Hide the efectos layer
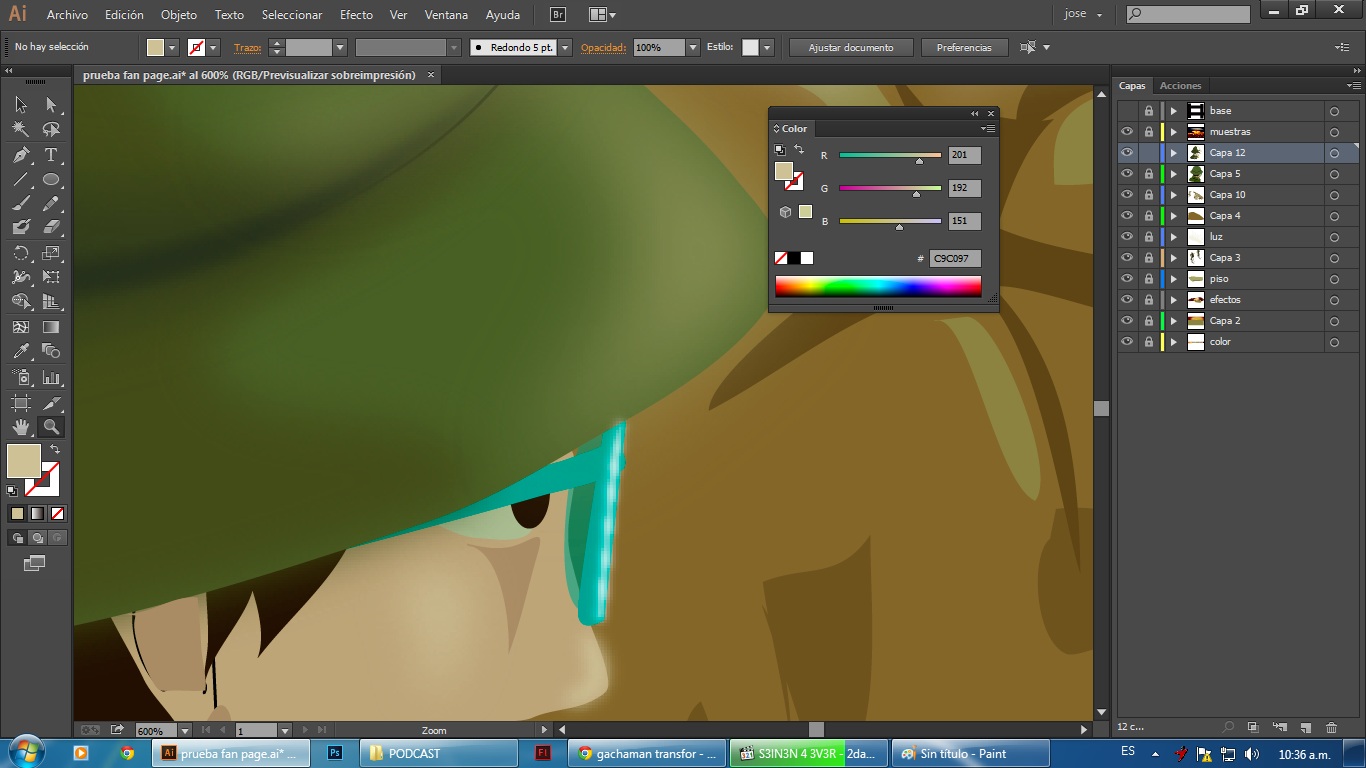The image size is (1366, 768). click(x=1127, y=300)
